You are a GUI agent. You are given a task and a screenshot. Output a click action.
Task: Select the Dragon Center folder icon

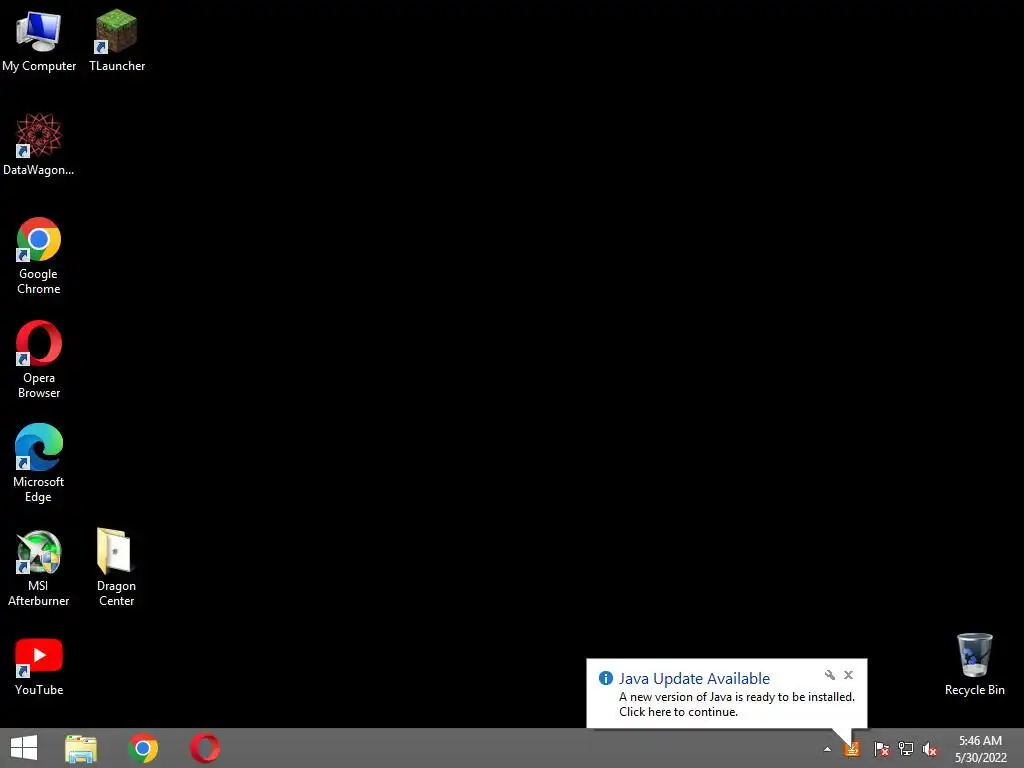(x=116, y=568)
